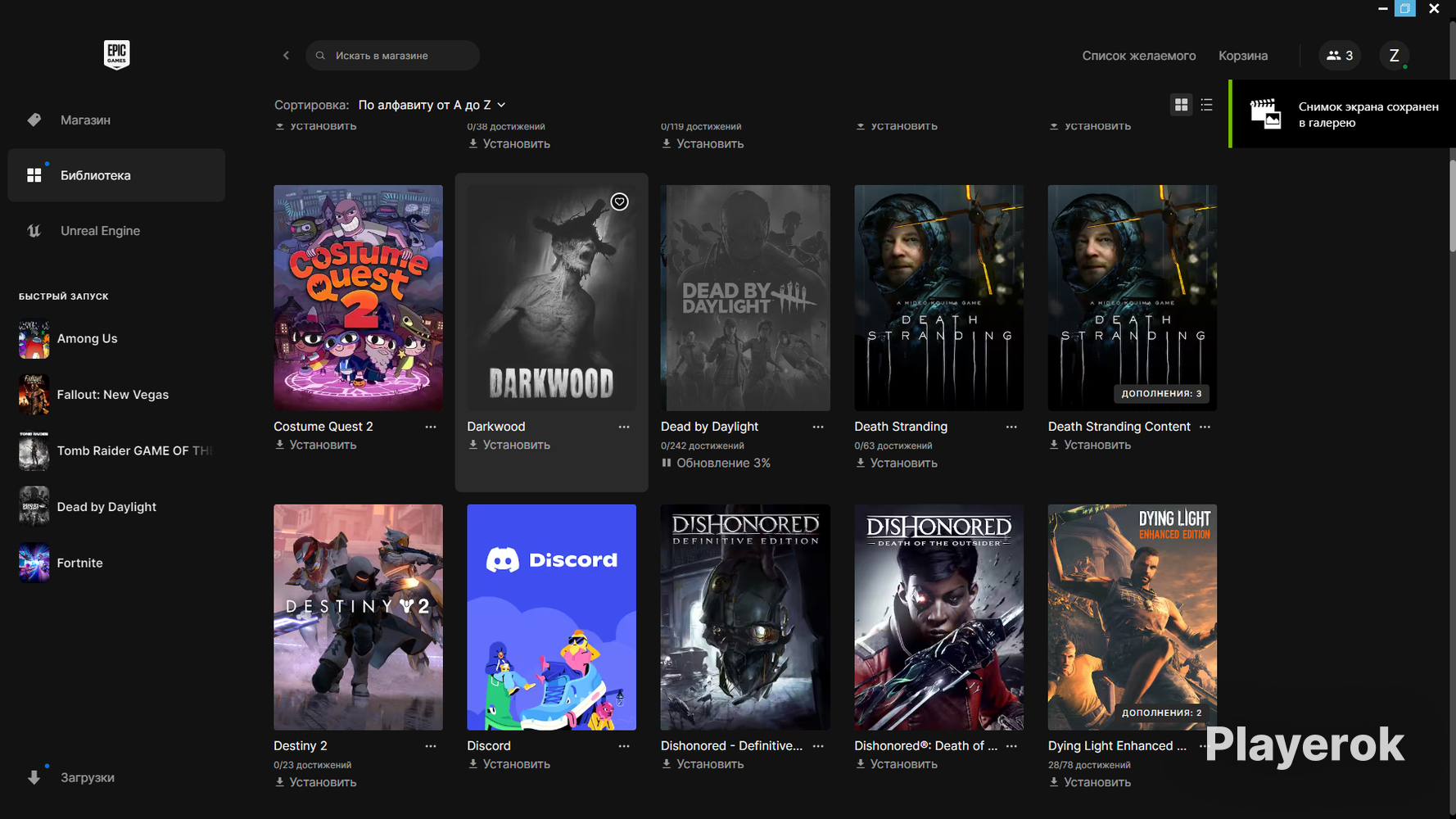Image resolution: width=1456 pixels, height=819 pixels.
Task: Open the wishlist (Список желаемого)
Action: tap(1138, 56)
